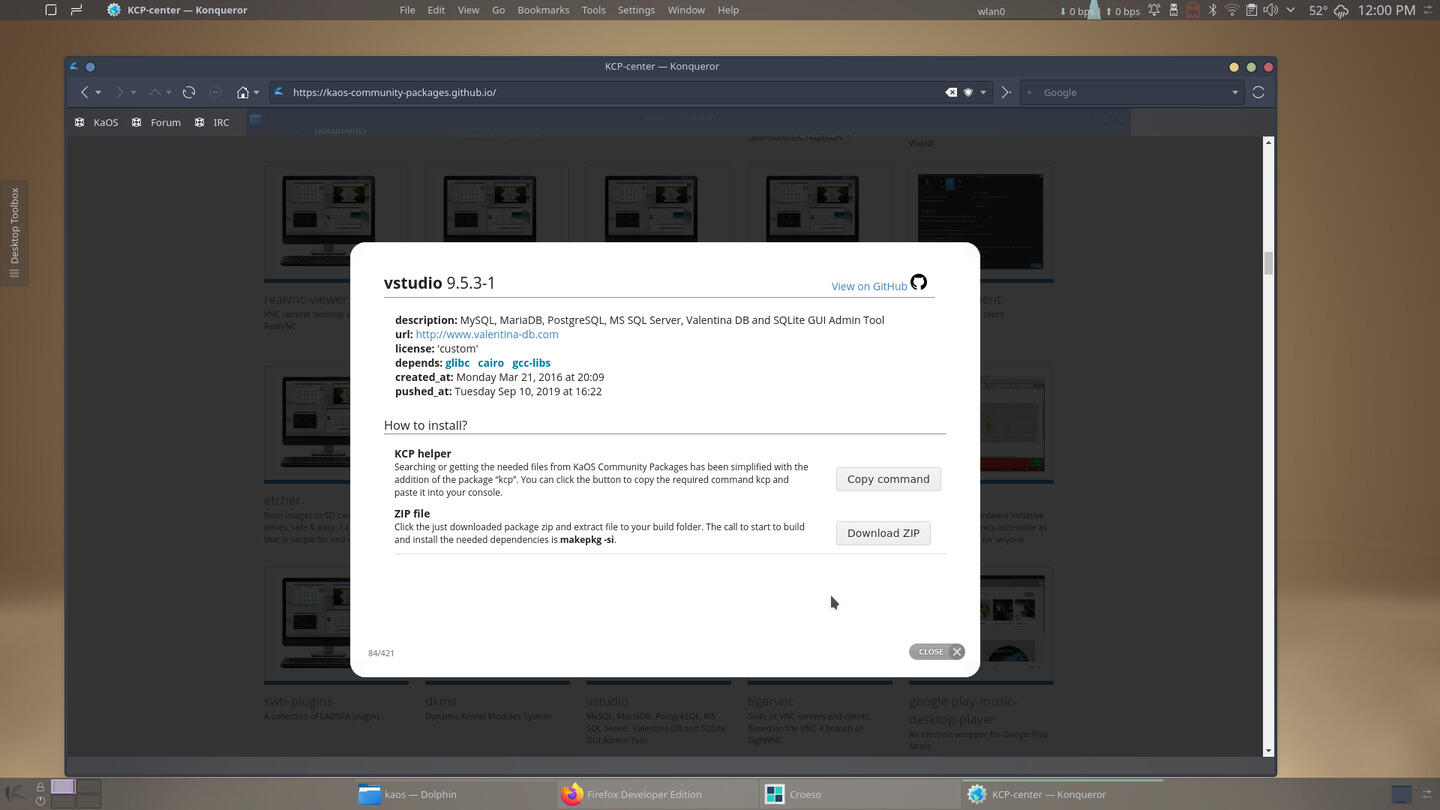
Task: Click KCP-center — Konqueror taskbar entry
Action: click(1062, 794)
